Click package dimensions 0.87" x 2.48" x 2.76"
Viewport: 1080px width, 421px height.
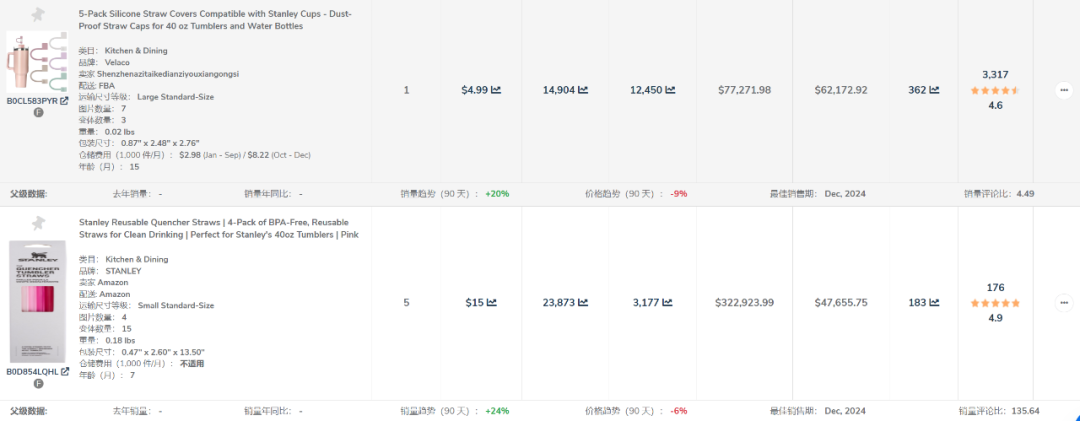[x=161, y=143]
